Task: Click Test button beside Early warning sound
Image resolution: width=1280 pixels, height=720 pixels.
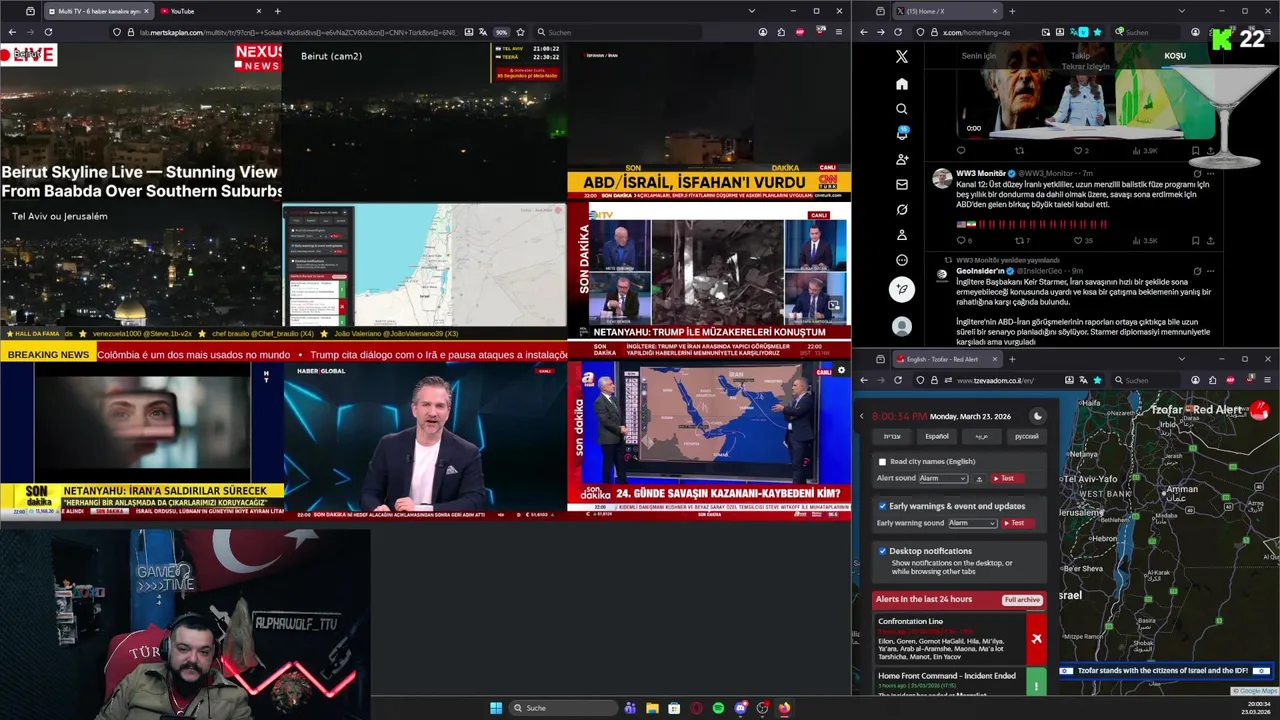Action: (x=1016, y=523)
